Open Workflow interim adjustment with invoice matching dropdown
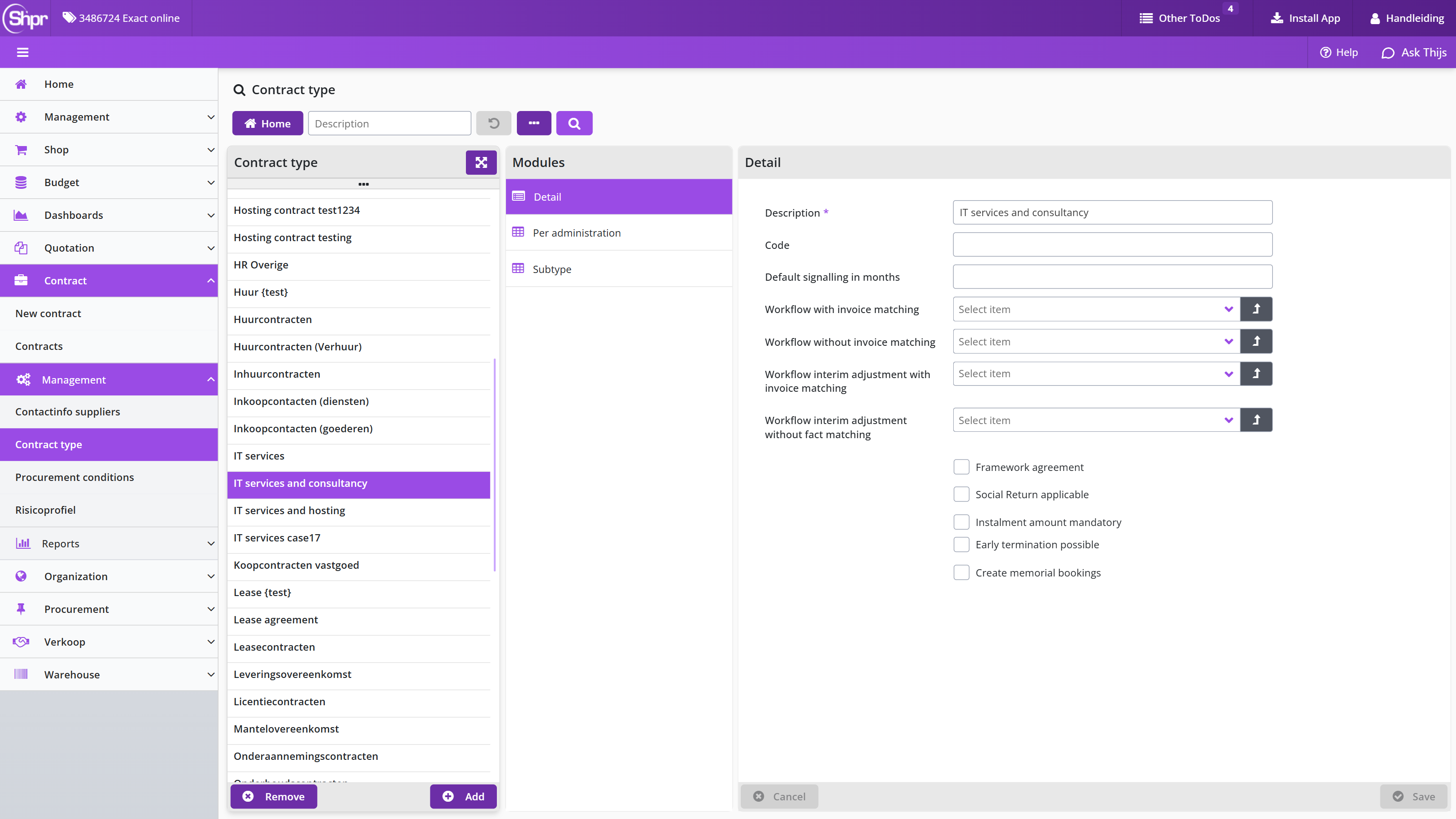Image resolution: width=1456 pixels, height=819 pixels. (1096, 374)
